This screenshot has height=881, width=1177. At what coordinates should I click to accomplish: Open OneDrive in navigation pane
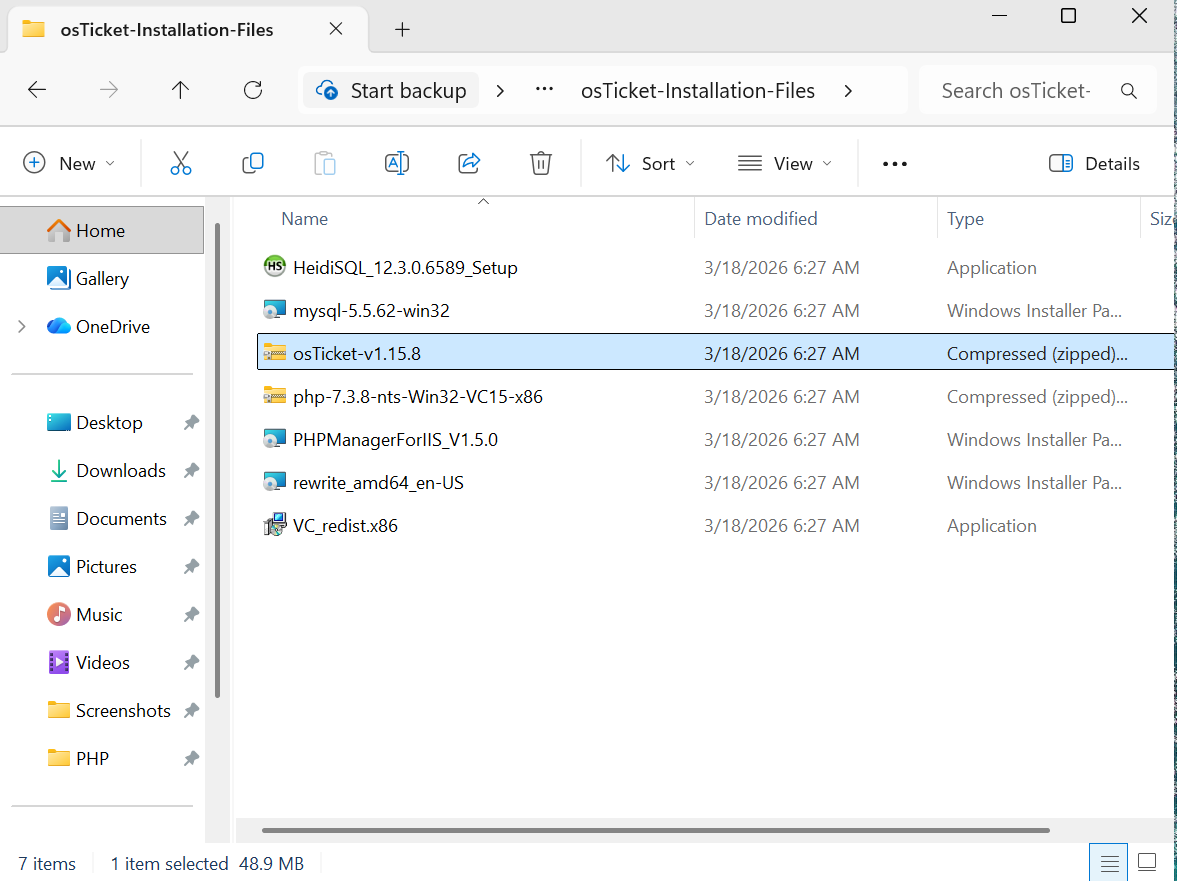coord(102,326)
